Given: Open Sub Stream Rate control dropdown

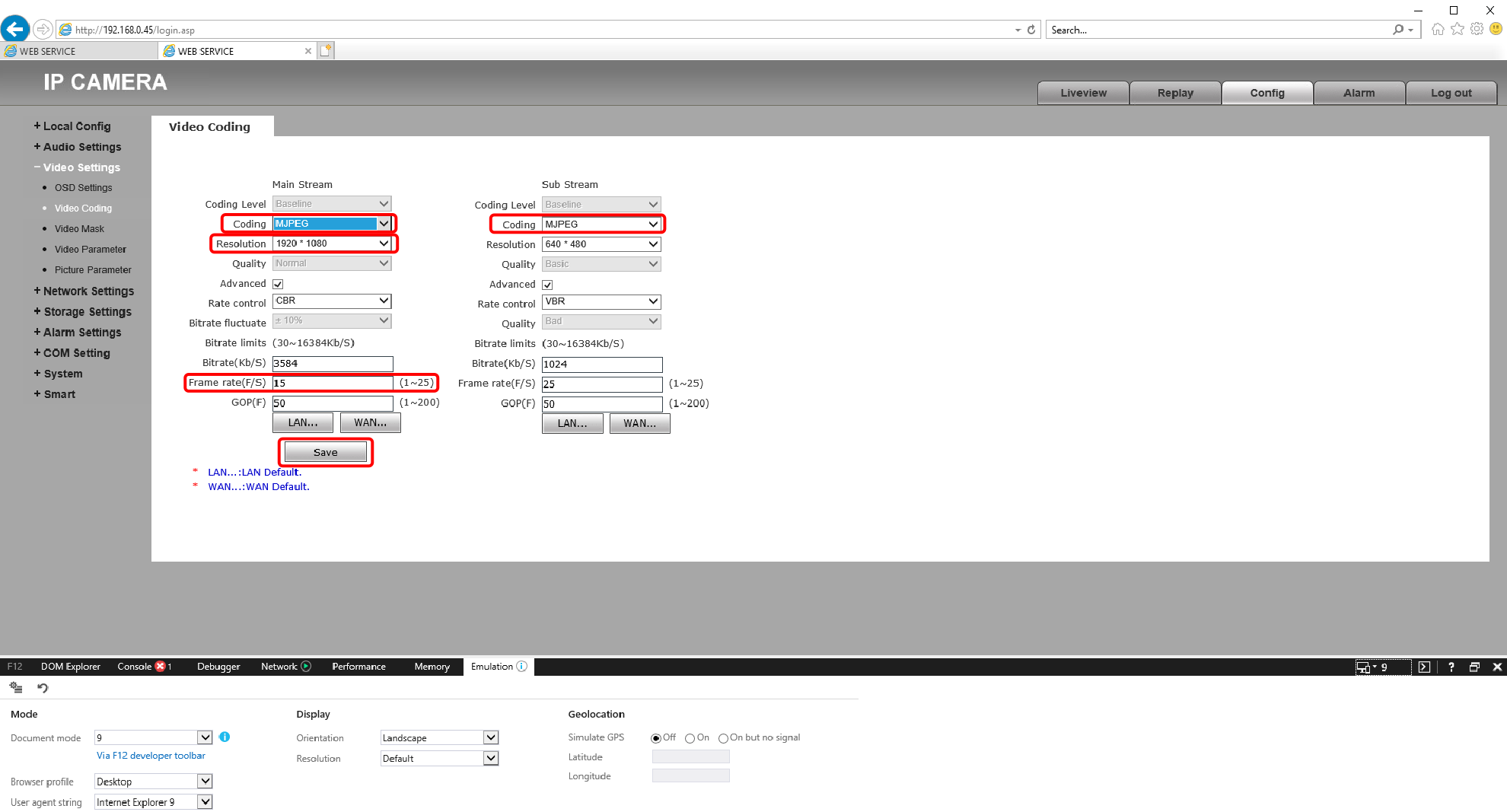Looking at the screenshot, I should 601,301.
